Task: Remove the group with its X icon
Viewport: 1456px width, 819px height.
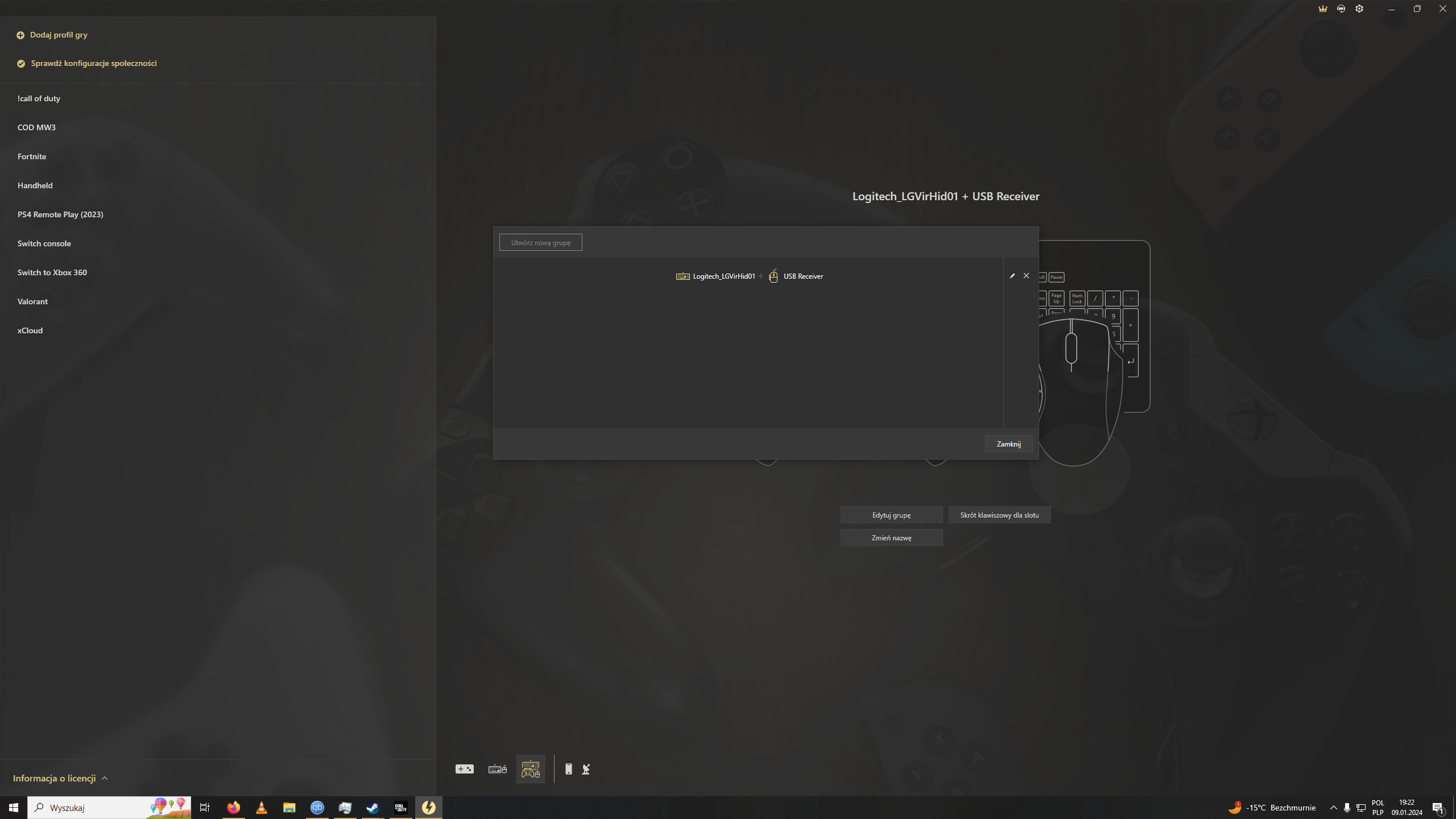Action: pos(1026,276)
